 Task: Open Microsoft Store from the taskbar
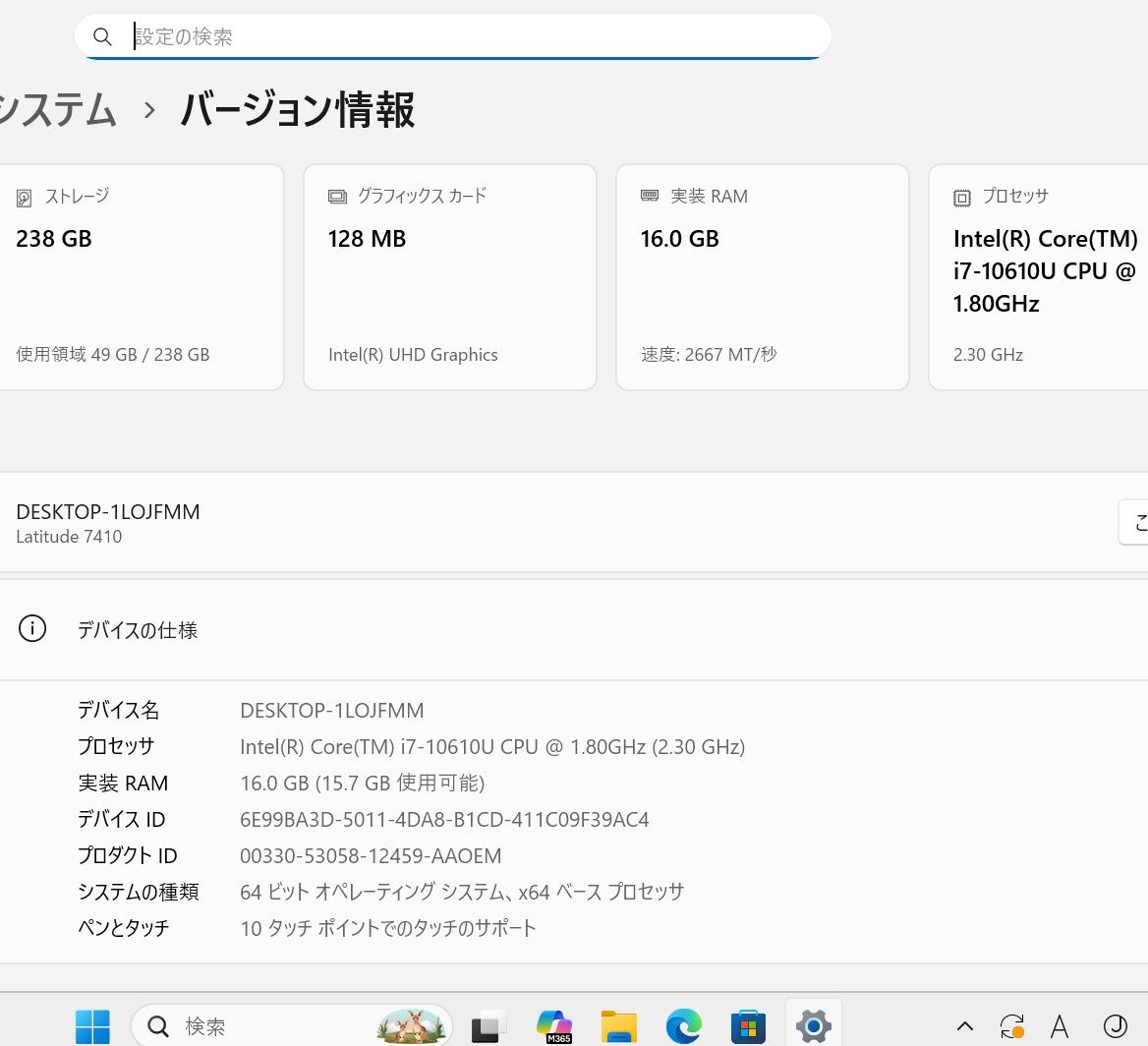(748, 1027)
